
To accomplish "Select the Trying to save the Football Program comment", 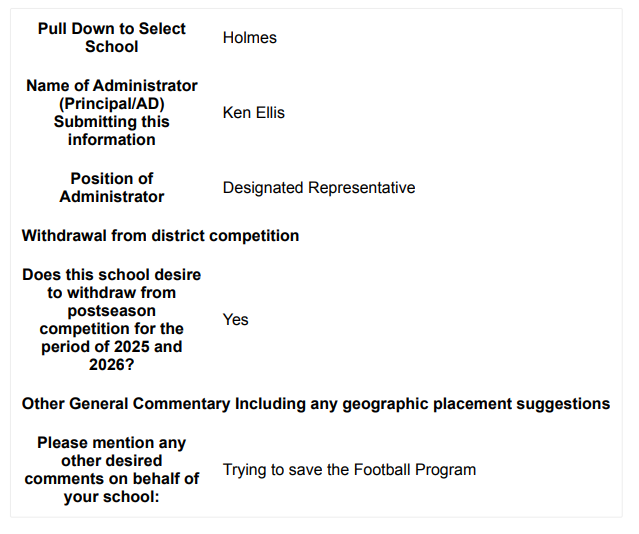I will tap(349, 470).
